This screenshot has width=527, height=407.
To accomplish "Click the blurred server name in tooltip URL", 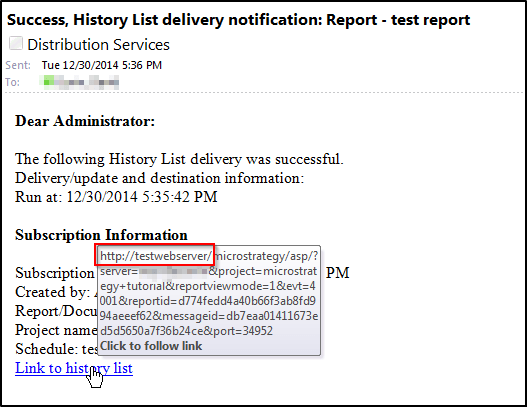I will [x=173, y=271].
